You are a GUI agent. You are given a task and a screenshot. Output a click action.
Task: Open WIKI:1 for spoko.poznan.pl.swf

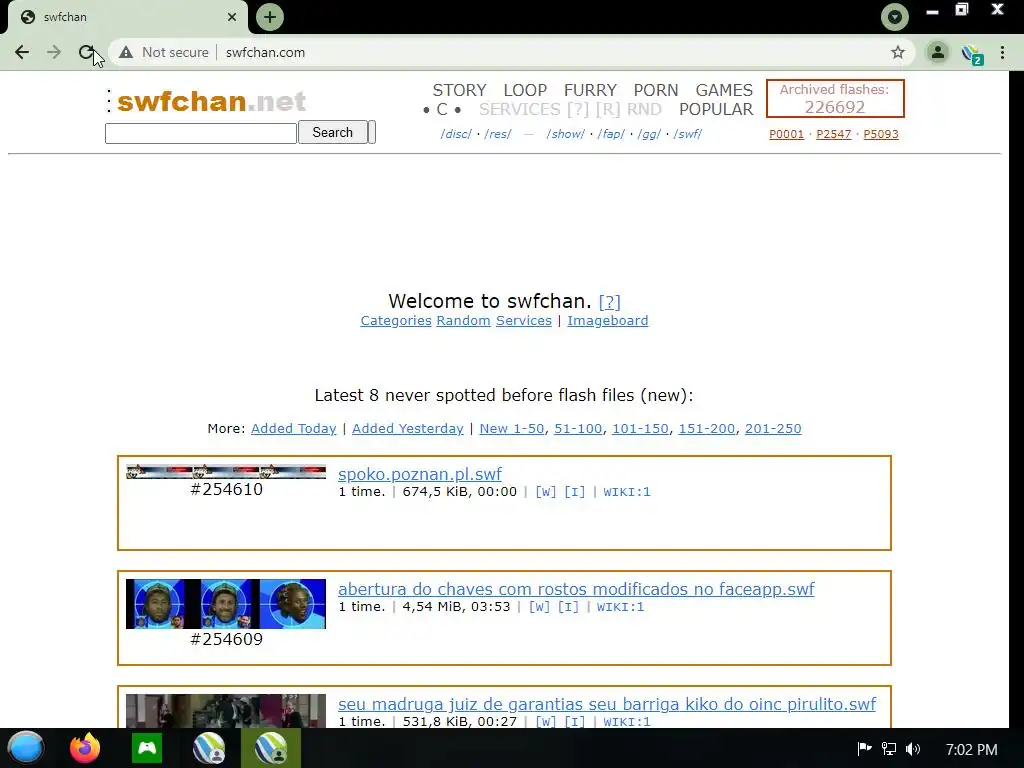[627, 492]
